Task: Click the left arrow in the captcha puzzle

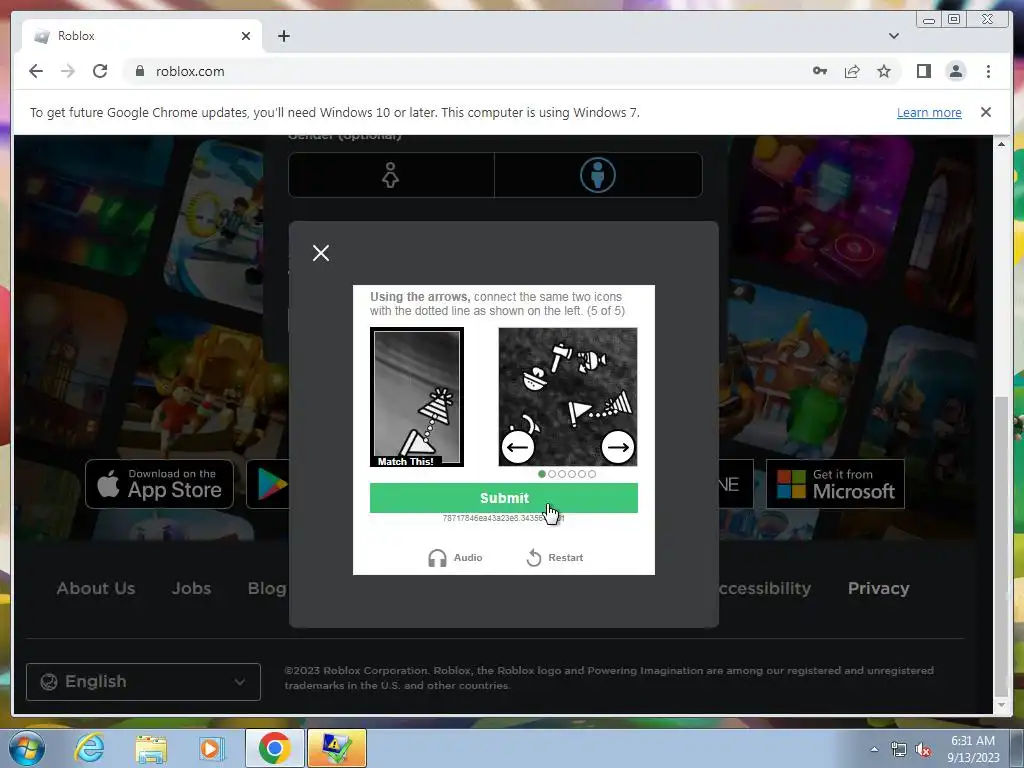Action: coord(518,447)
